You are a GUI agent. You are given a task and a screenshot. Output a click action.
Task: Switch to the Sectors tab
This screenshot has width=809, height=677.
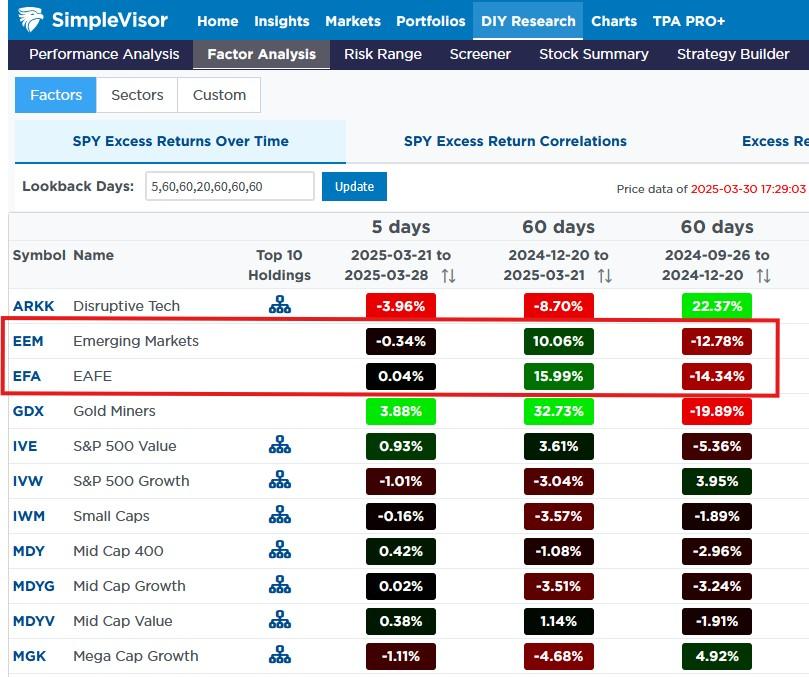point(136,95)
